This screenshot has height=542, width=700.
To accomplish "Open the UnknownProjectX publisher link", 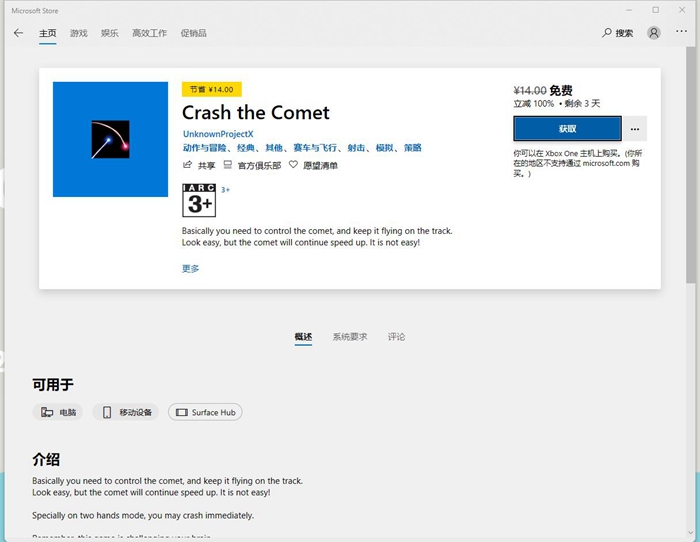I will coord(218,134).
